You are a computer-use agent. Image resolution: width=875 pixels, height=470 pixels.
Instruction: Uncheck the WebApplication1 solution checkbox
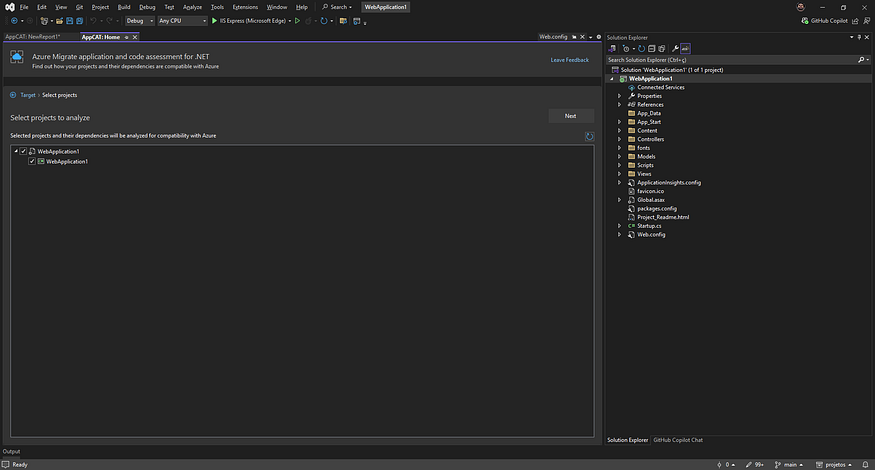pos(24,151)
